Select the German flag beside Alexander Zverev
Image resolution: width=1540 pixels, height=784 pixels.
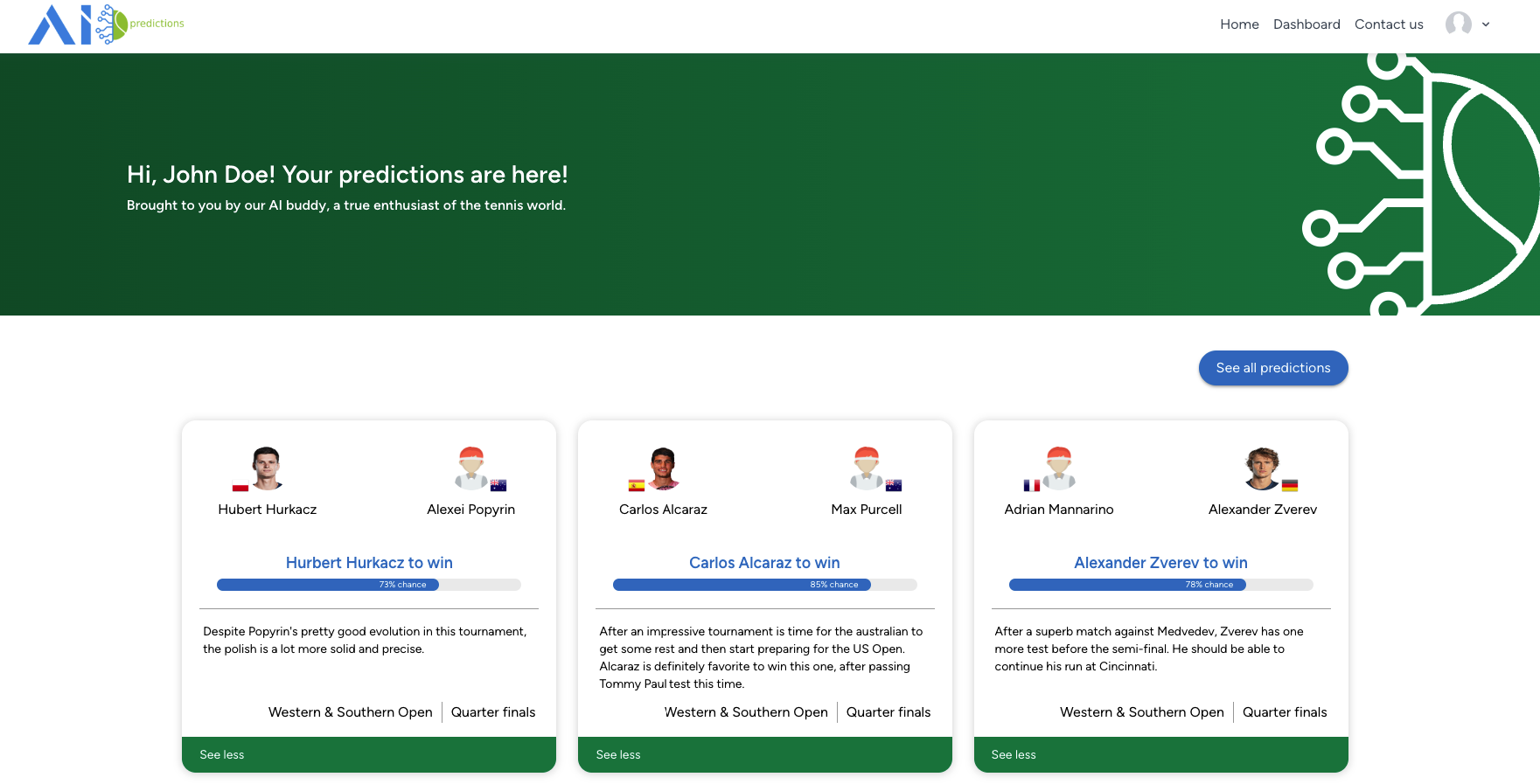[1288, 486]
